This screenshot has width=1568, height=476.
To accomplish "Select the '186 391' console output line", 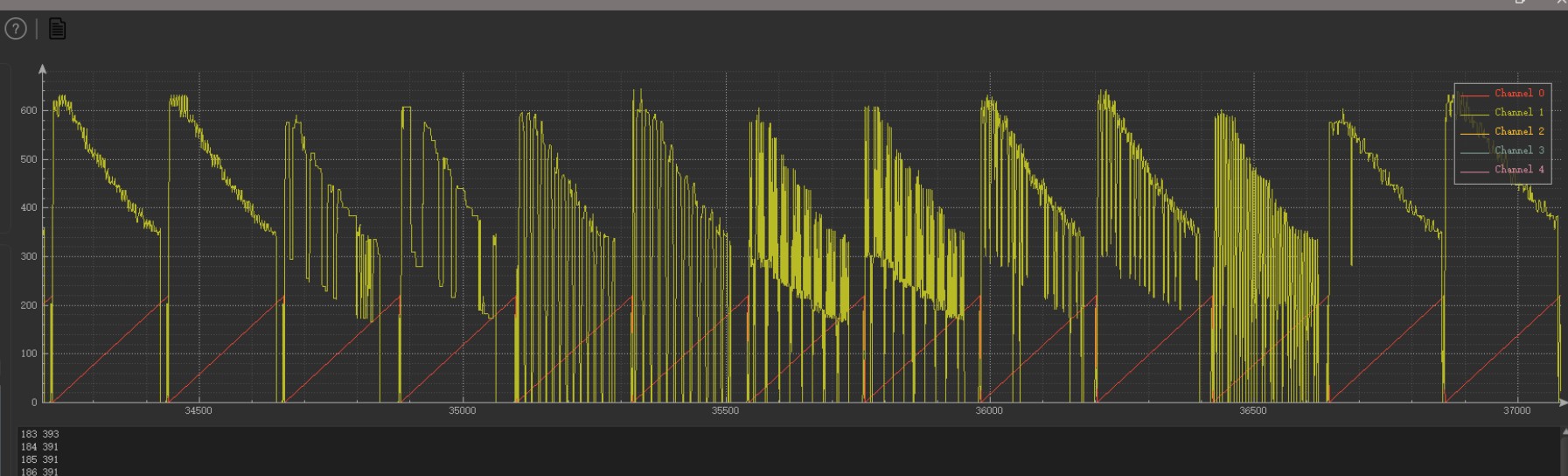I will pyautogui.click(x=39, y=472).
